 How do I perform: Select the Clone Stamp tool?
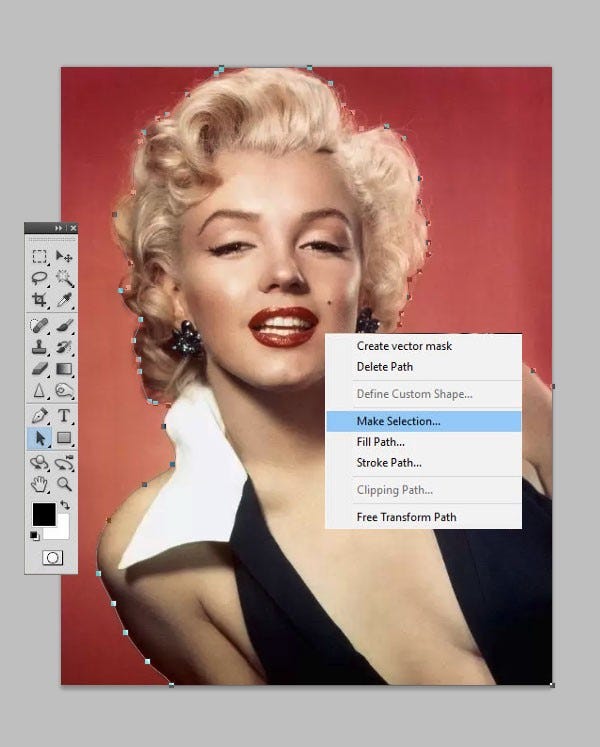39,347
